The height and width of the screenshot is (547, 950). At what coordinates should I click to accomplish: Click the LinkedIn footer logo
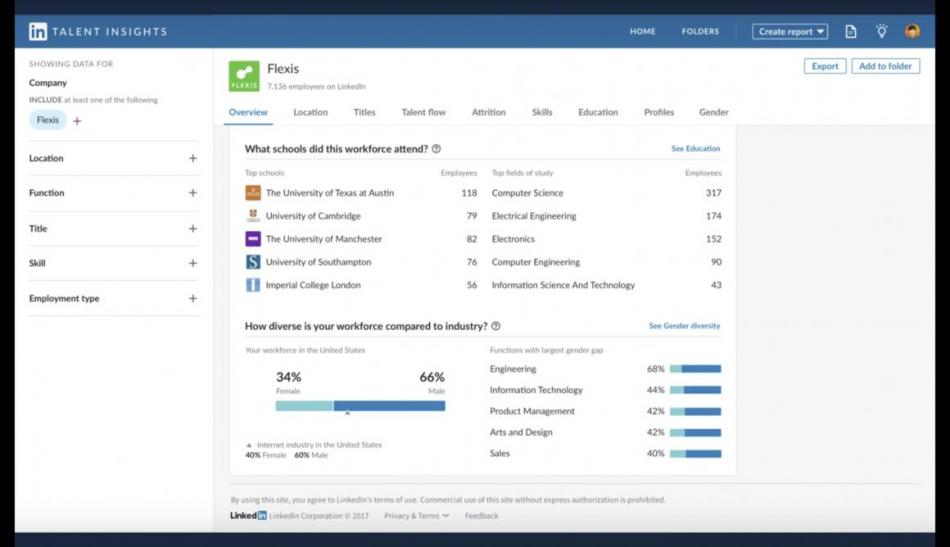click(x=248, y=516)
